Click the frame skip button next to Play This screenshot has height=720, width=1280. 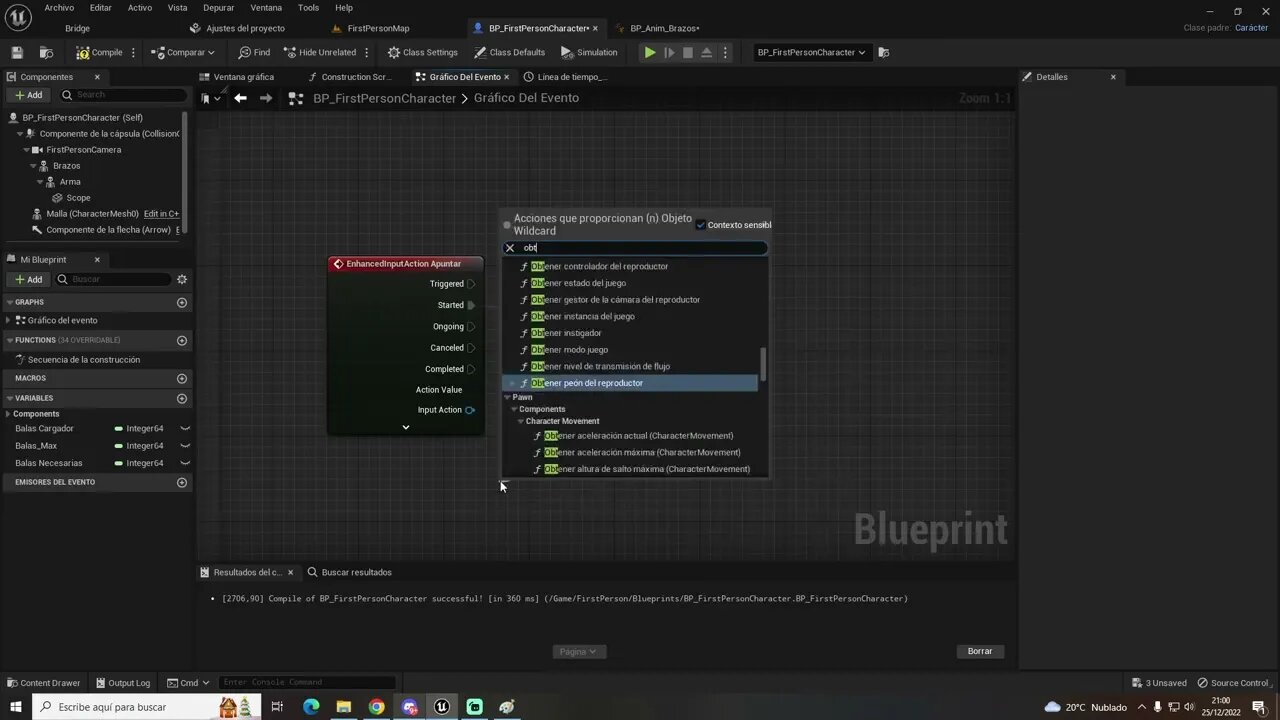(x=669, y=52)
